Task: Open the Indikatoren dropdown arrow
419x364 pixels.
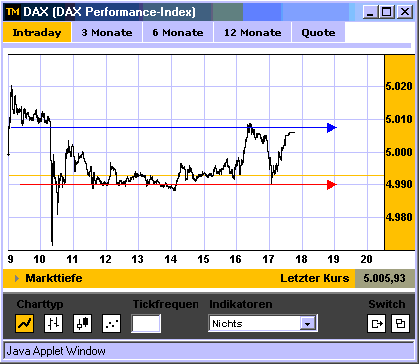Action: [308, 323]
